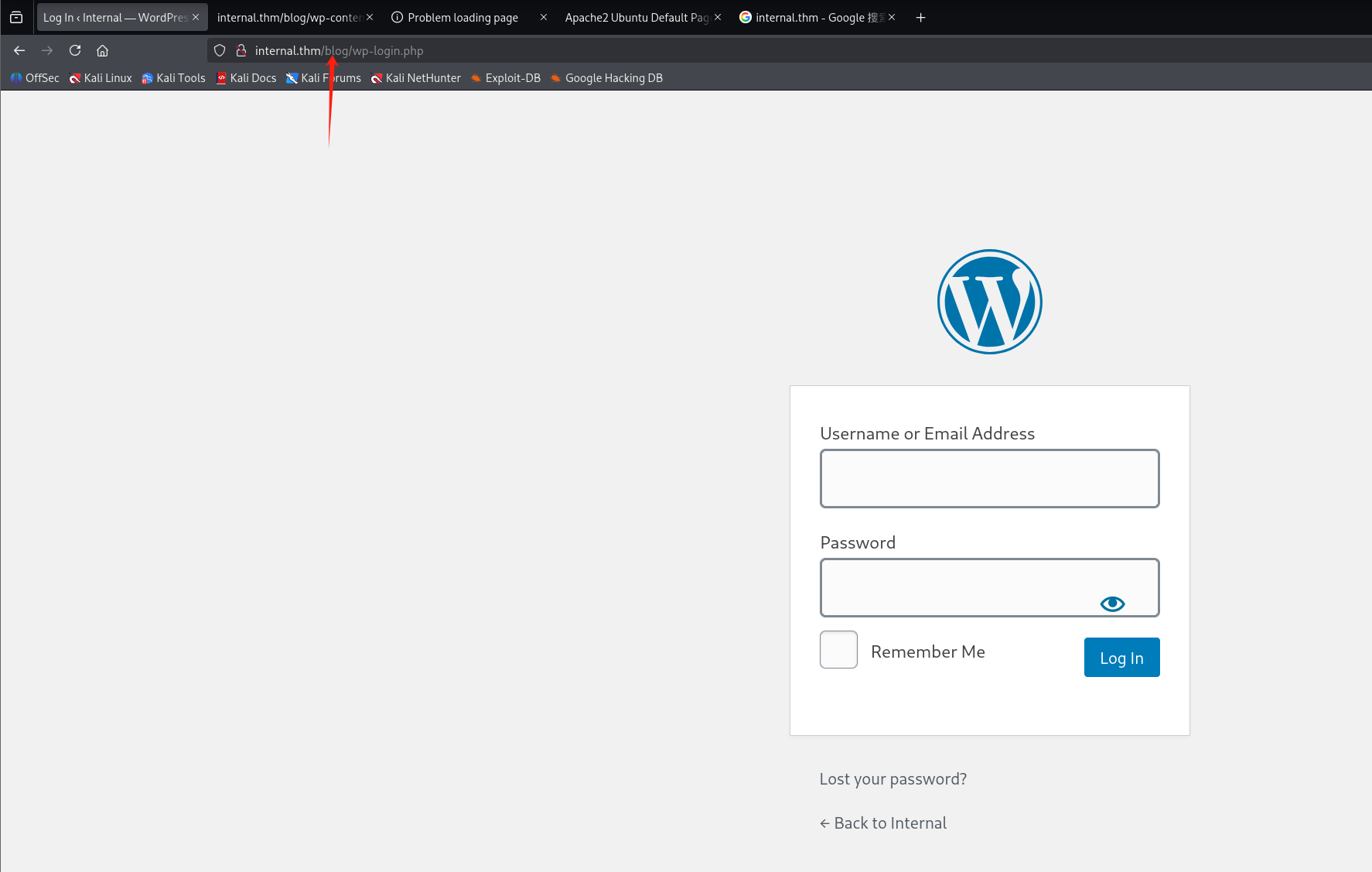Open the browser home page
This screenshot has width=1372, height=872.
click(x=102, y=50)
